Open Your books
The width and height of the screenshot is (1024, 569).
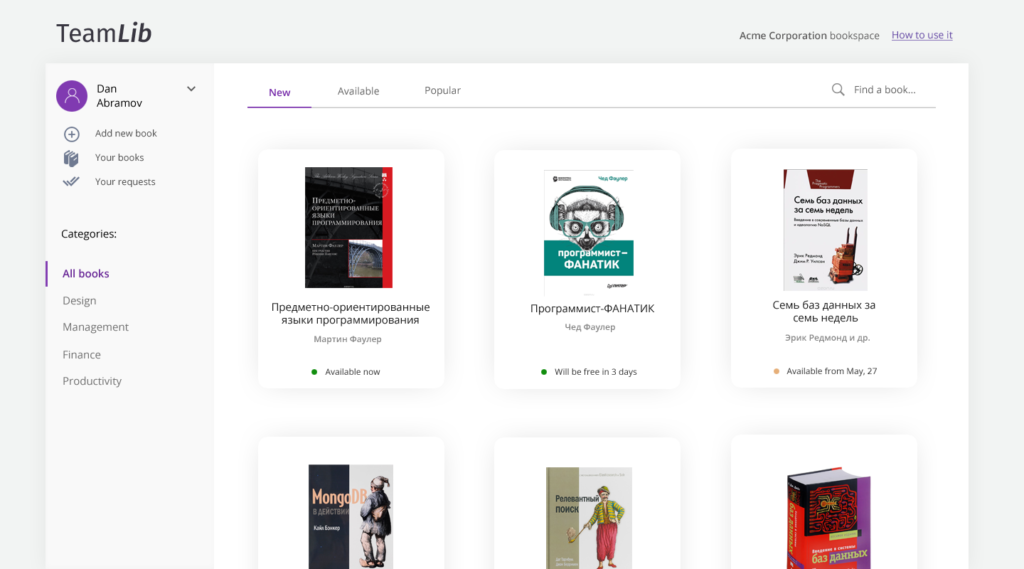[120, 157]
